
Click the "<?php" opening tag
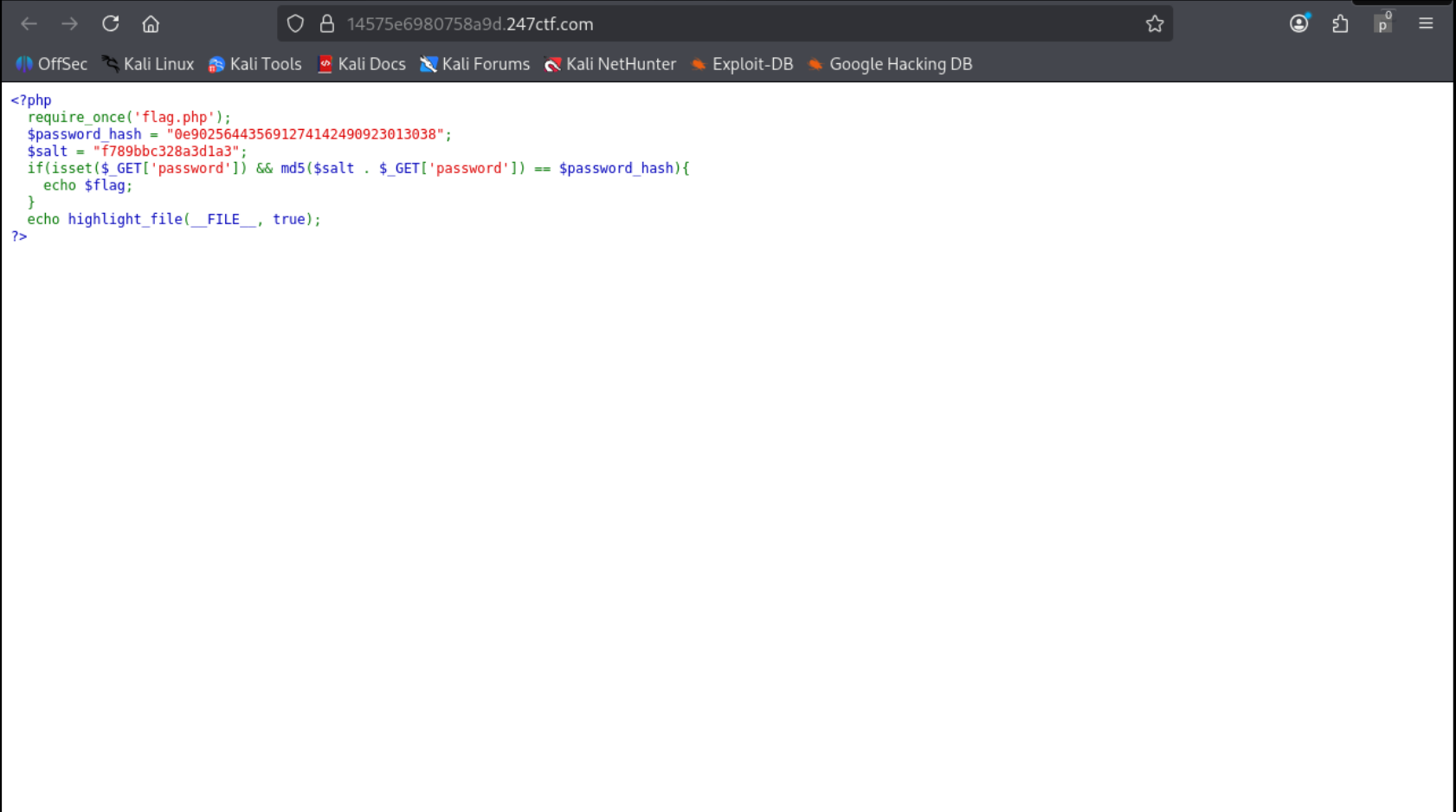[x=31, y=100]
